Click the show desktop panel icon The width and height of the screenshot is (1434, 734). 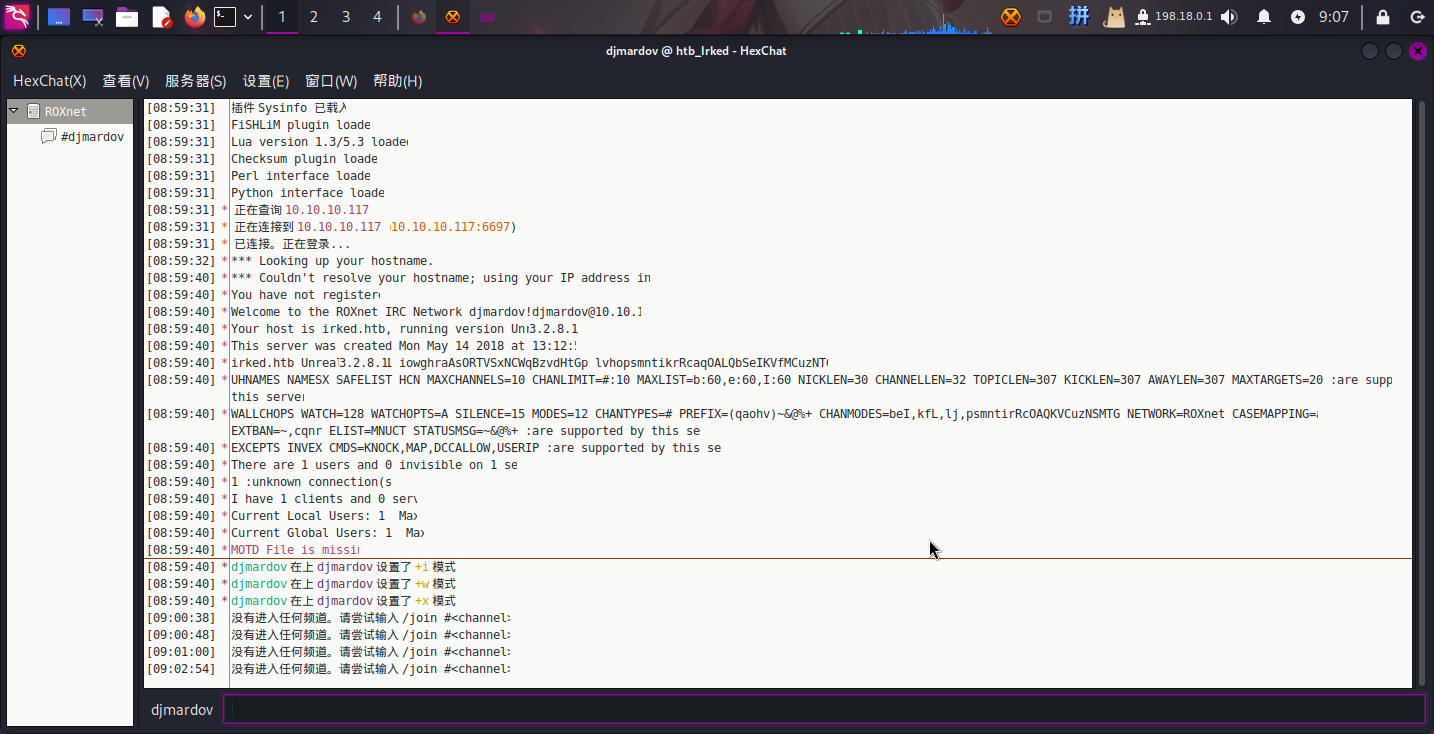click(59, 17)
